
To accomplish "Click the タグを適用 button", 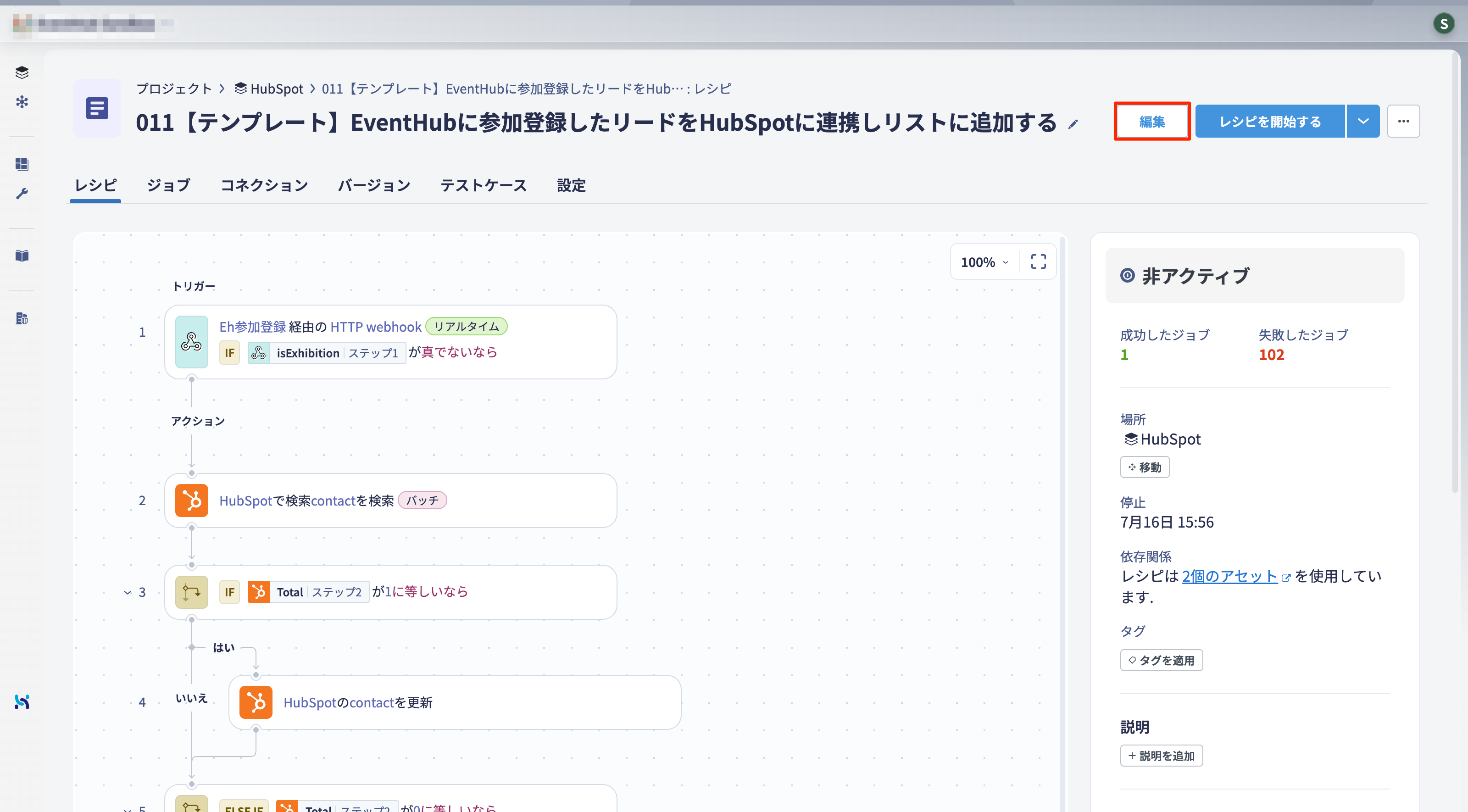I will (1162, 660).
